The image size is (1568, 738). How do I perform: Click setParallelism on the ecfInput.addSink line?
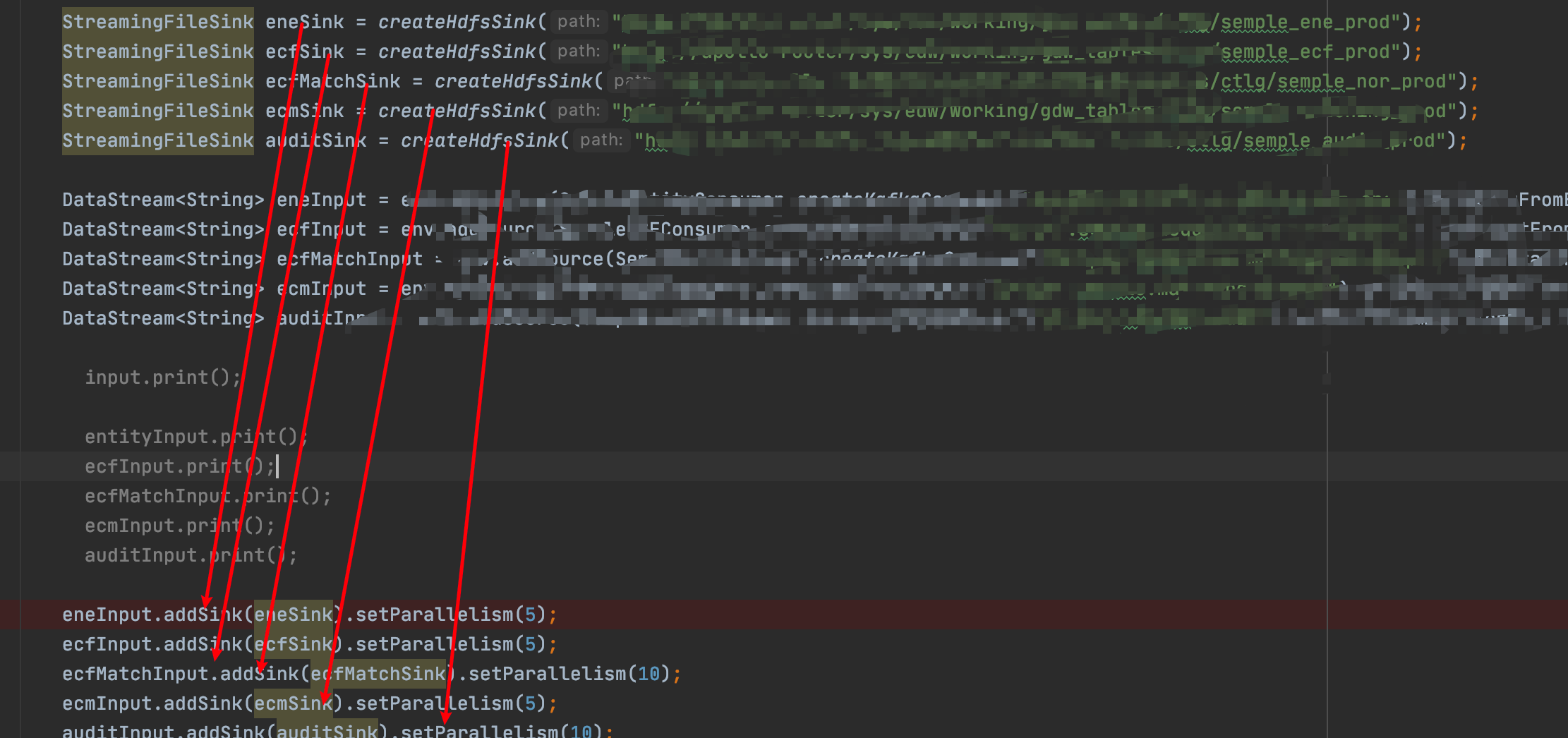pyautogui.click(x=435, y=644)
